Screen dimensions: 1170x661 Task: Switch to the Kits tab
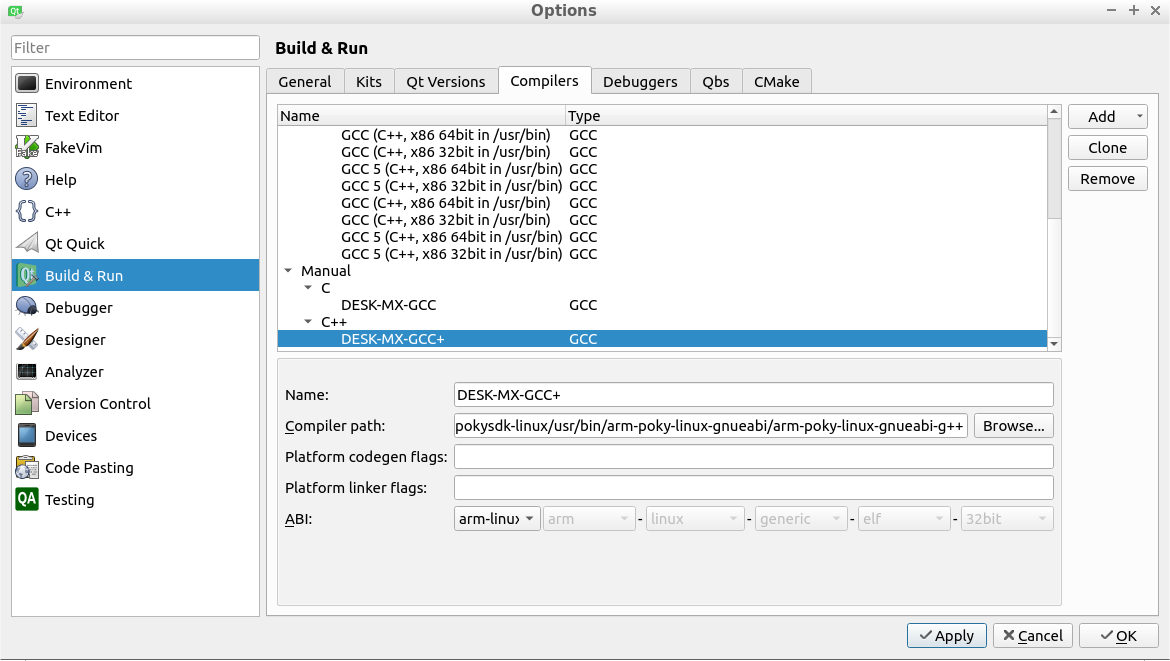point(369,82)
